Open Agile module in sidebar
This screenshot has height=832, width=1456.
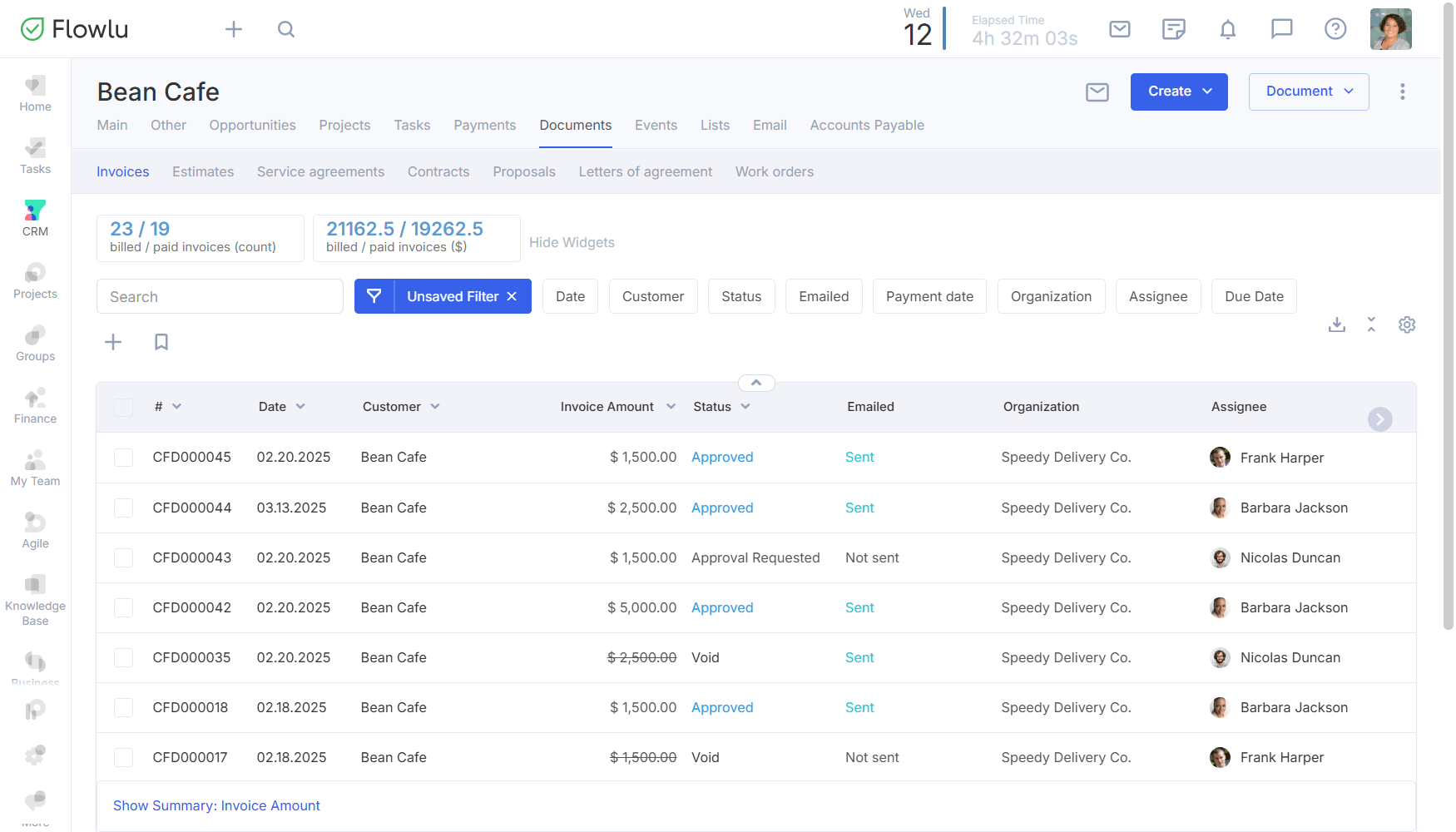point(35,530)
